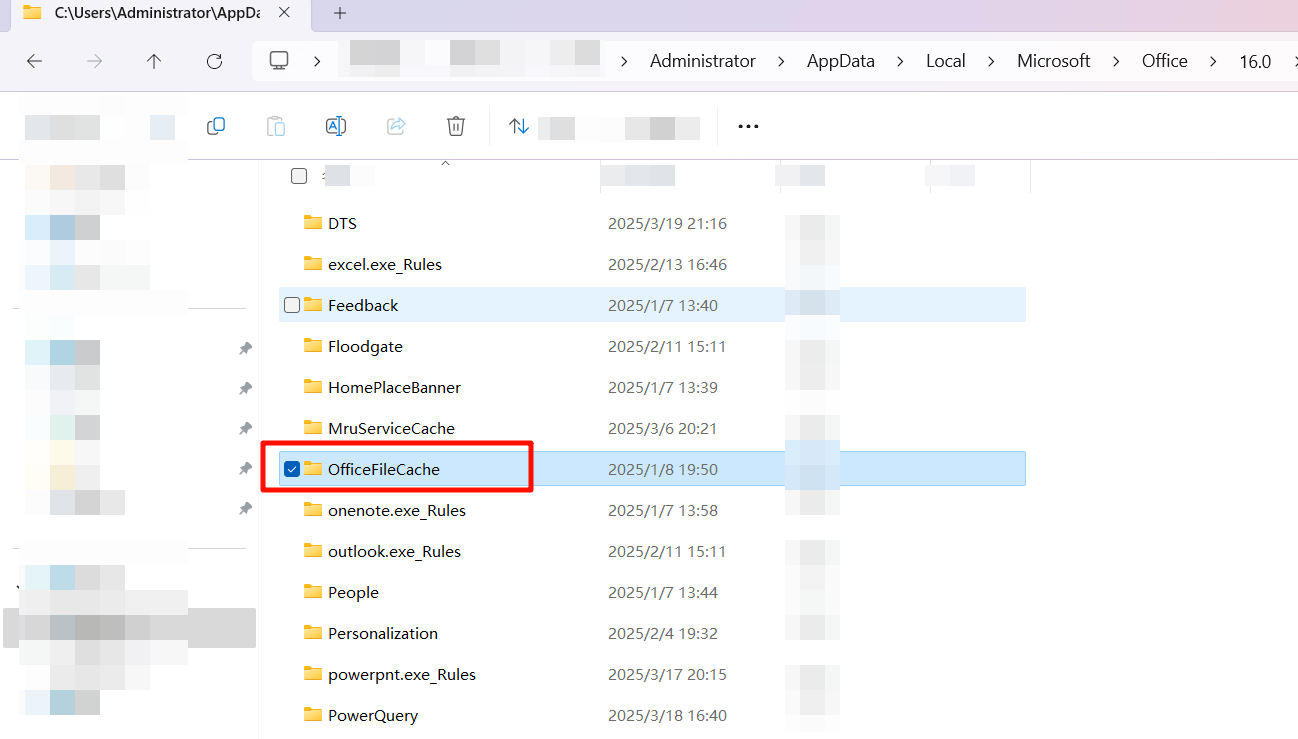Open the Sort options via the arrows icon
This screenshot has height=739, width=1298.
pos(518,126)
